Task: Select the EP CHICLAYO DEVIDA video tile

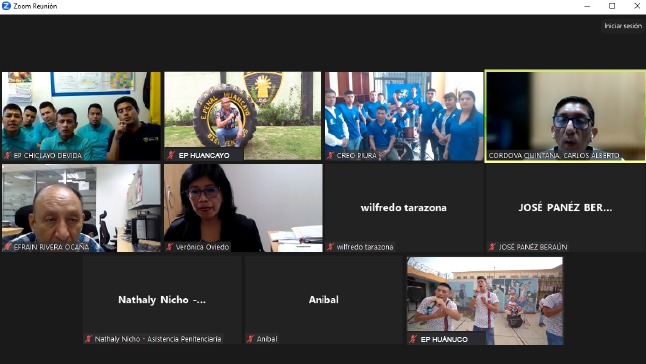Action: pos(81,116)
